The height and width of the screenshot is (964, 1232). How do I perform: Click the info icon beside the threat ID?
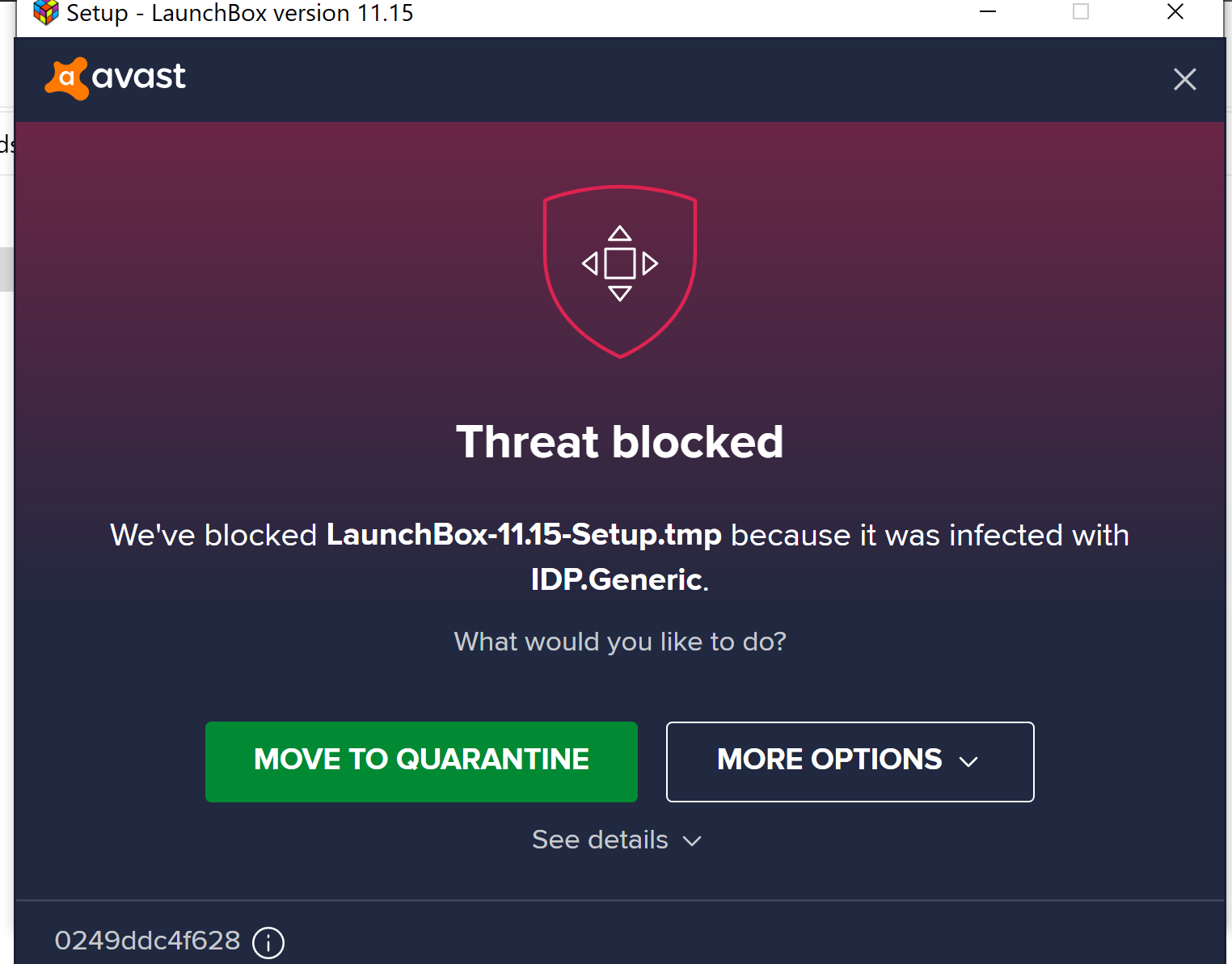click(x=268, y=942)
